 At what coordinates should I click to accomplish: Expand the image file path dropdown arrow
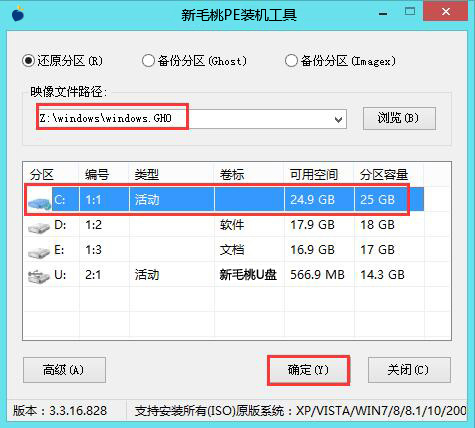(338, 119)
